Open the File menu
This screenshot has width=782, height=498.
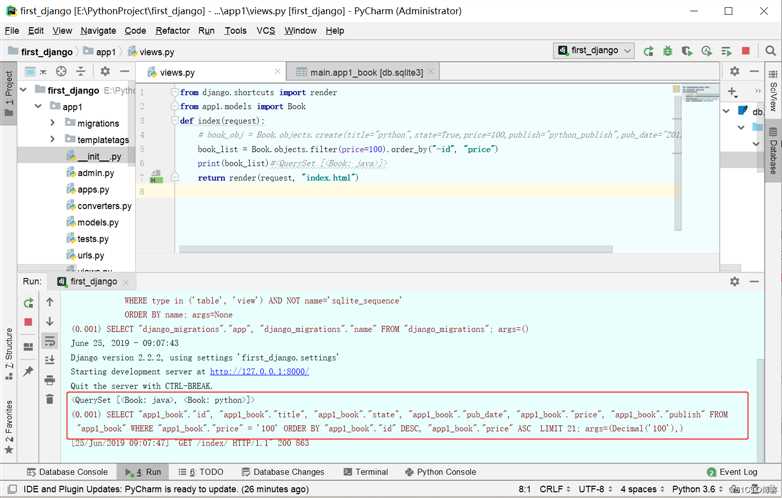pos(12,30)
